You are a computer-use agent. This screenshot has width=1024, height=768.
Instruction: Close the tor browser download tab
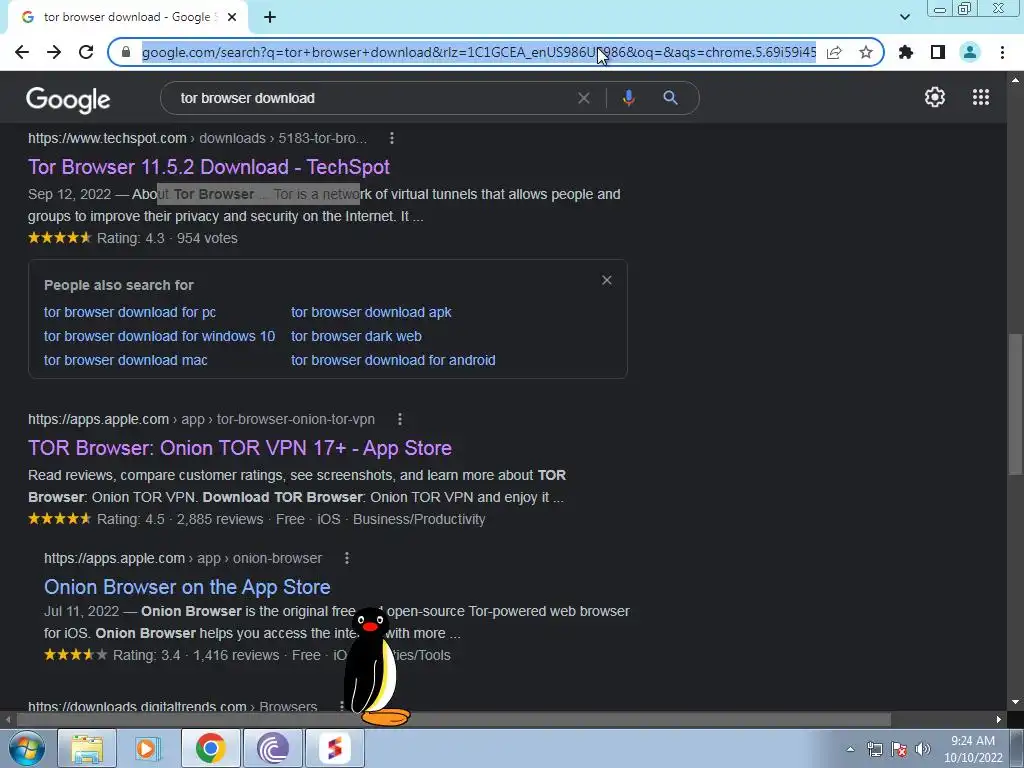(x=232, y=17)
